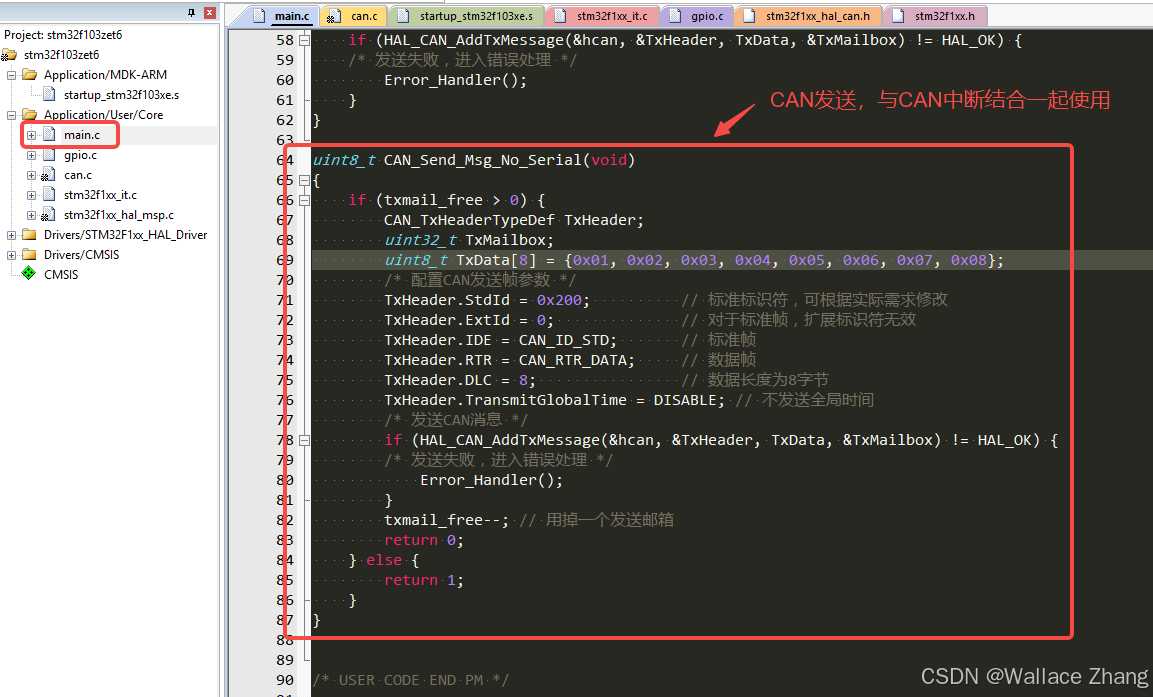Image resolution: width=1153 pixels, height=697 pixels.
Task: Click the 'else' keyword on line 84
Action: click(384, 560)
